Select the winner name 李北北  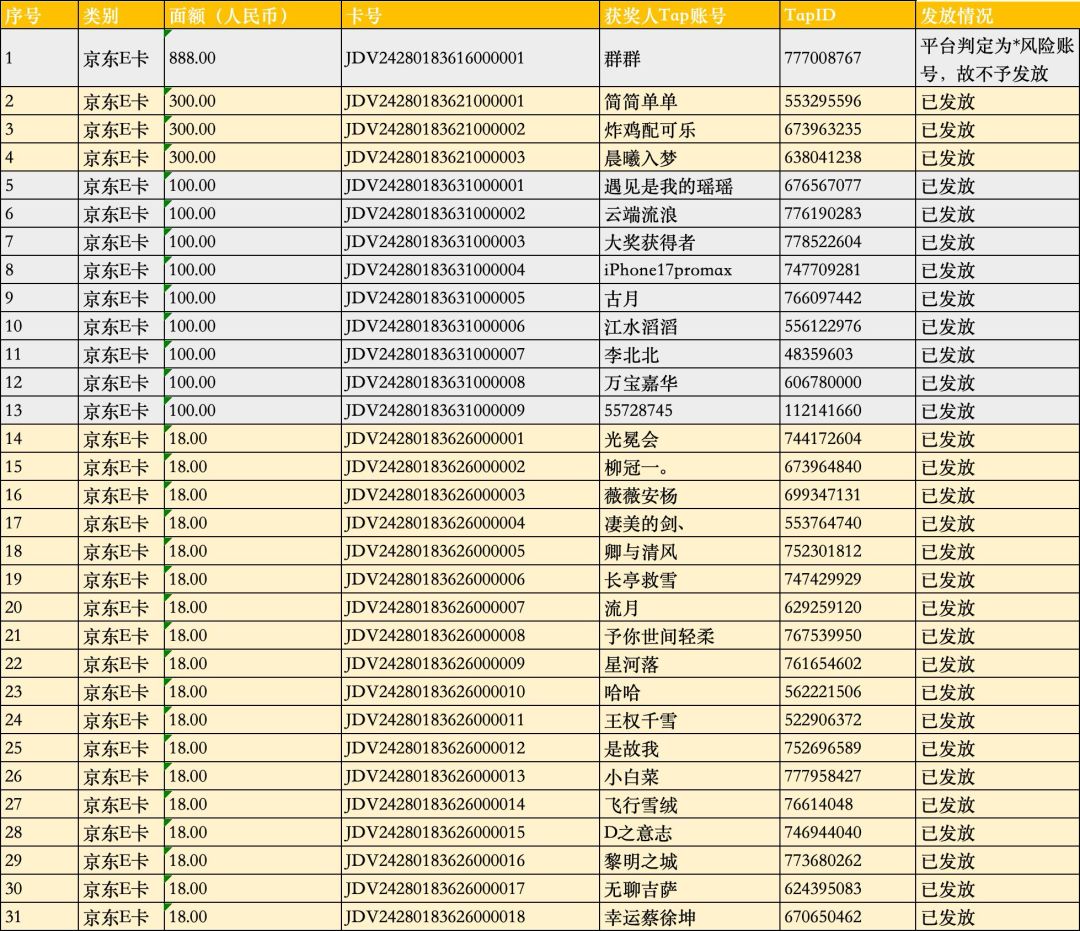click(x=631, y=355)
